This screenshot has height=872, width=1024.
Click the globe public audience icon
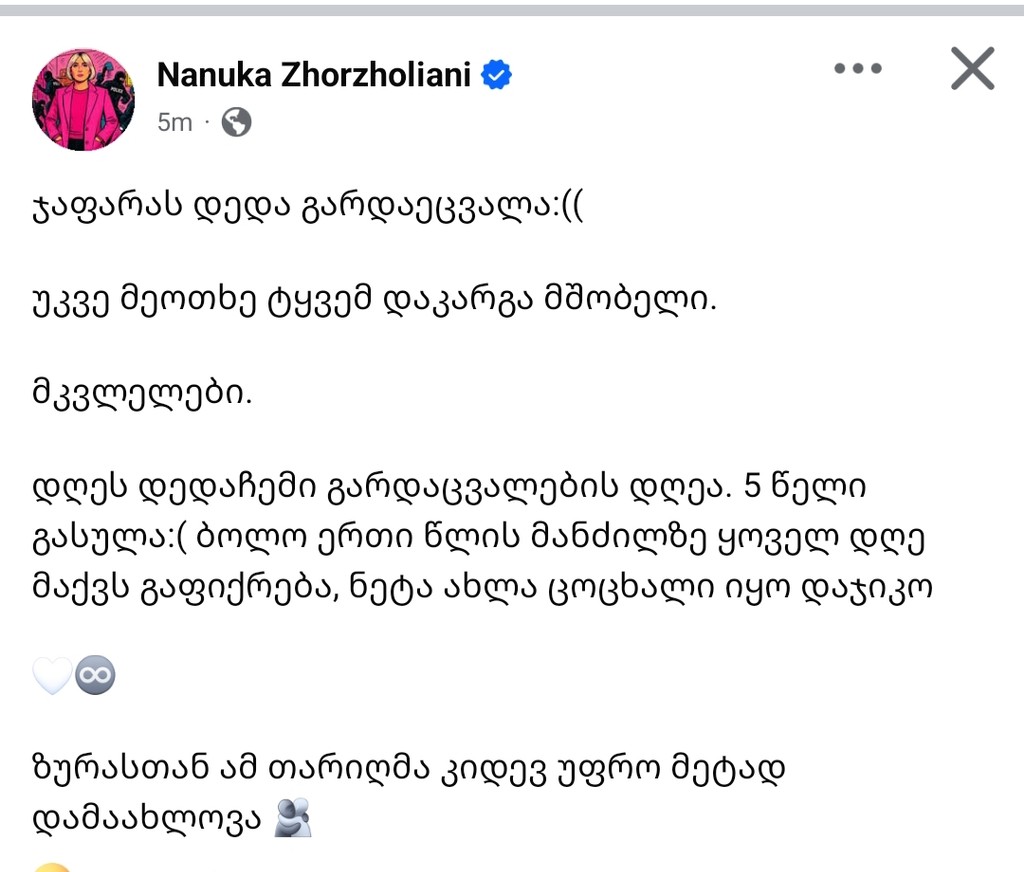click(x=236, y=122)
